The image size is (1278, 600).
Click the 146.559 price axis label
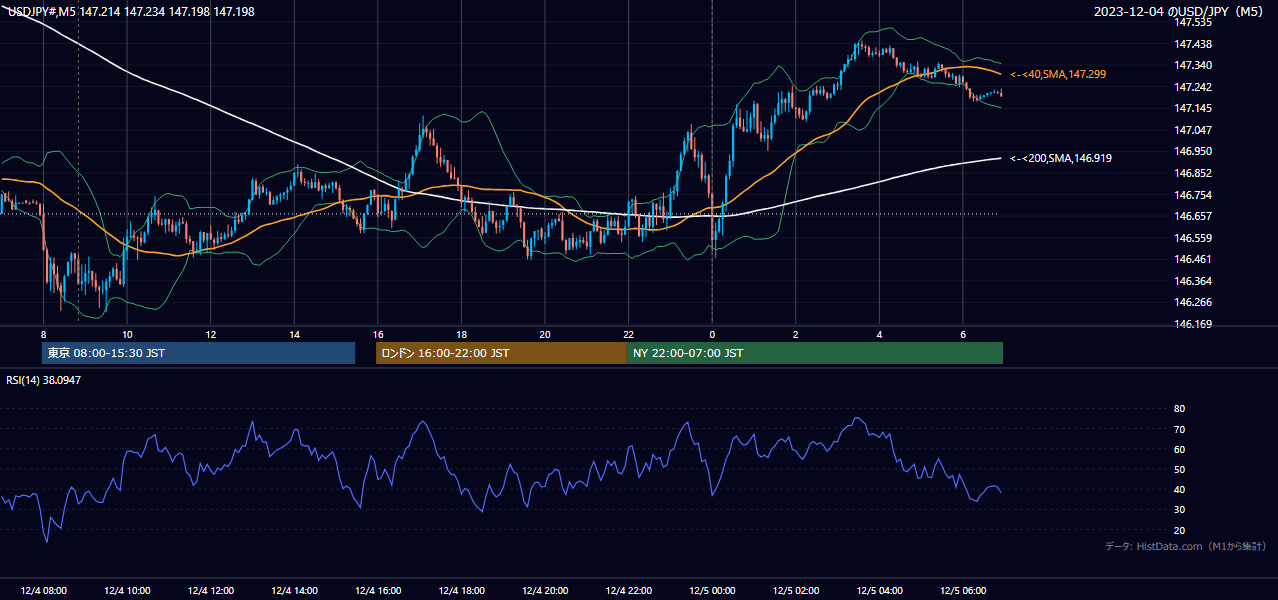point(1193,238)
